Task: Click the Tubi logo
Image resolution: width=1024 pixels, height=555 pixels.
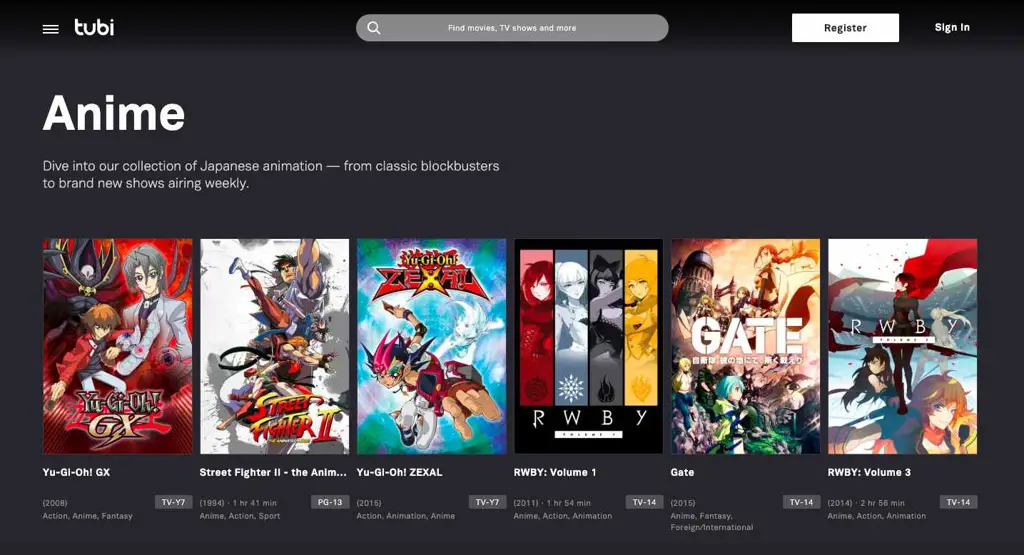Action: pos(94,27)
